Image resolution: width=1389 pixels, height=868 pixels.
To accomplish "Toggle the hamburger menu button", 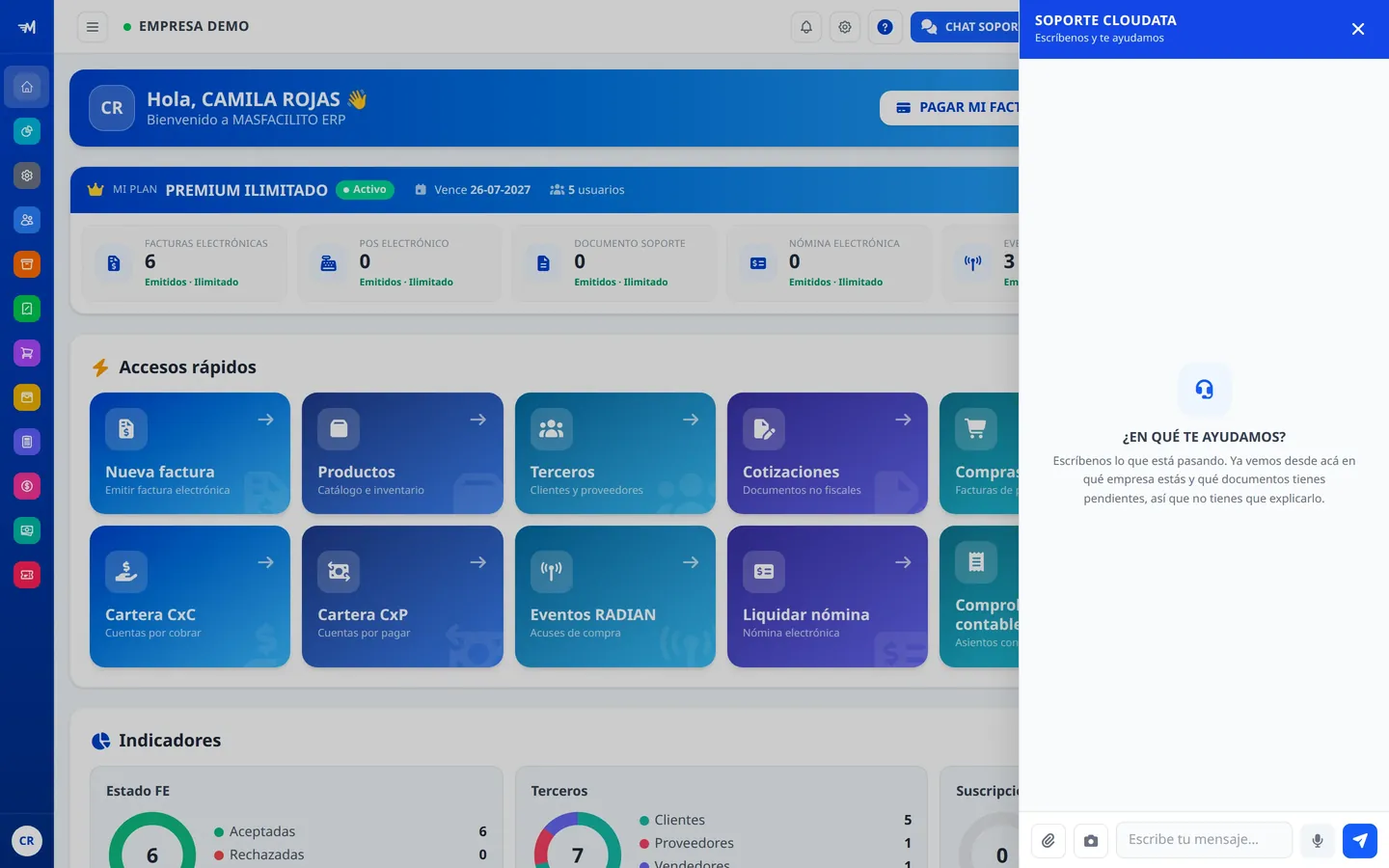I will (93, 27).
